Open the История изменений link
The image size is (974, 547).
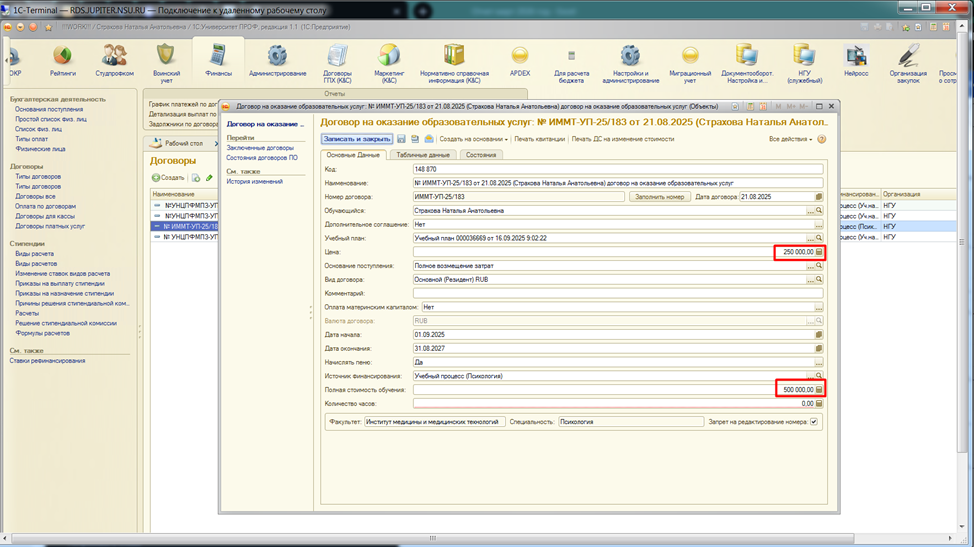pyautogui.click(x=254, y=182)
